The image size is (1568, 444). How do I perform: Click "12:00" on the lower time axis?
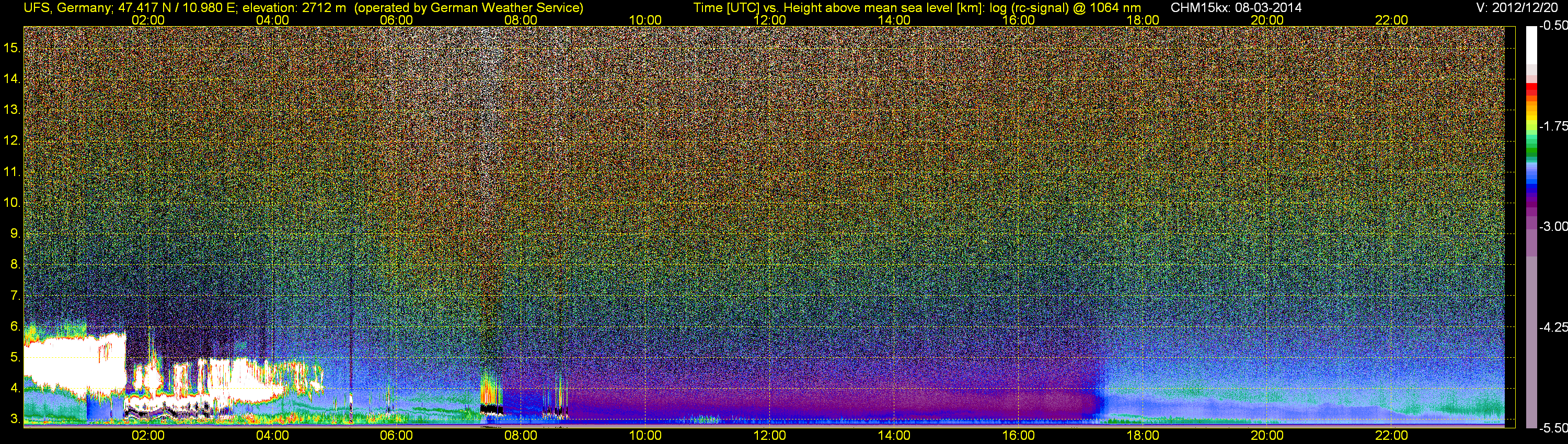pos(769,436)
